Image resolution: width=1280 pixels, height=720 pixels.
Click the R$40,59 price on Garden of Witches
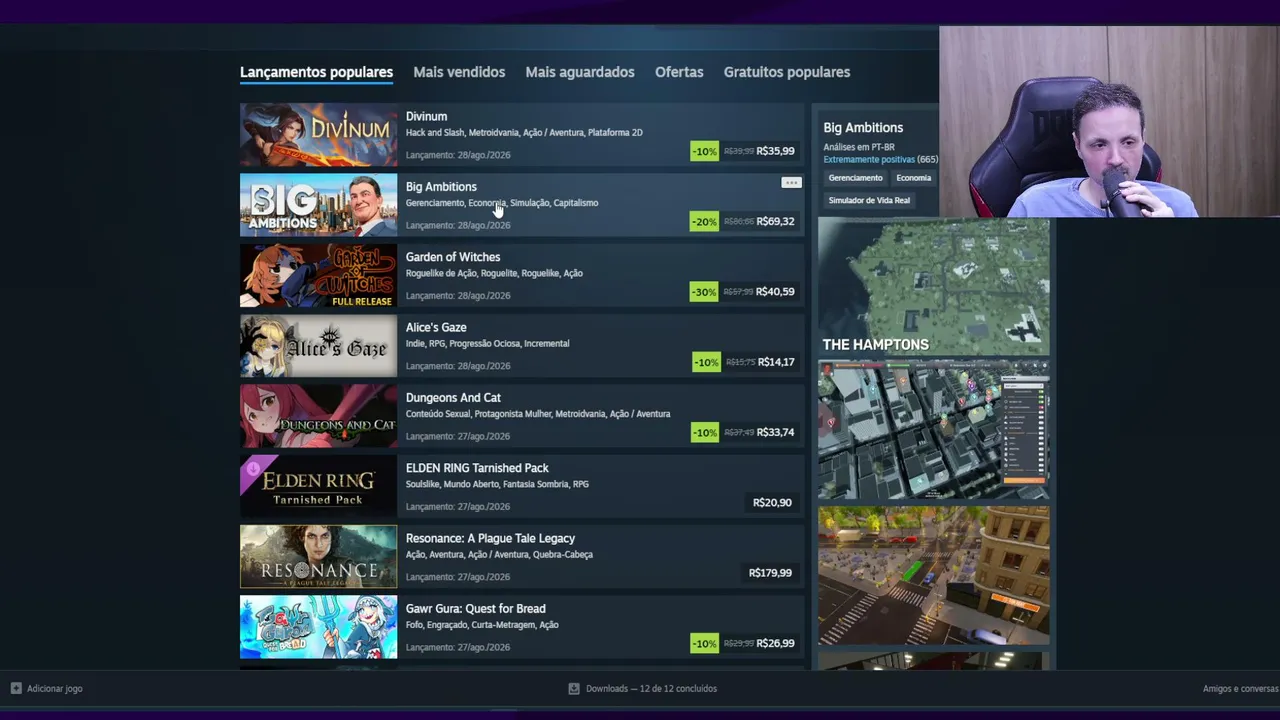(x=775, y=292)
